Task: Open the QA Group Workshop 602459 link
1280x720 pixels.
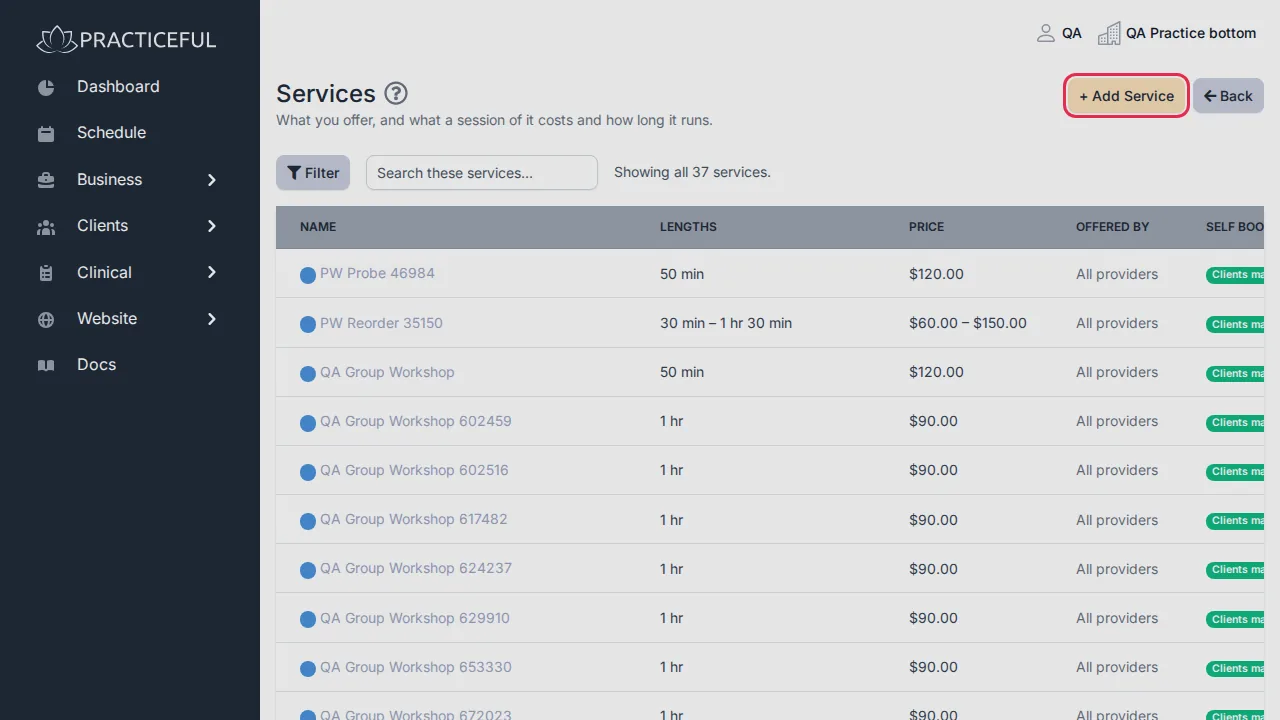Action: (x=415, y=421)
